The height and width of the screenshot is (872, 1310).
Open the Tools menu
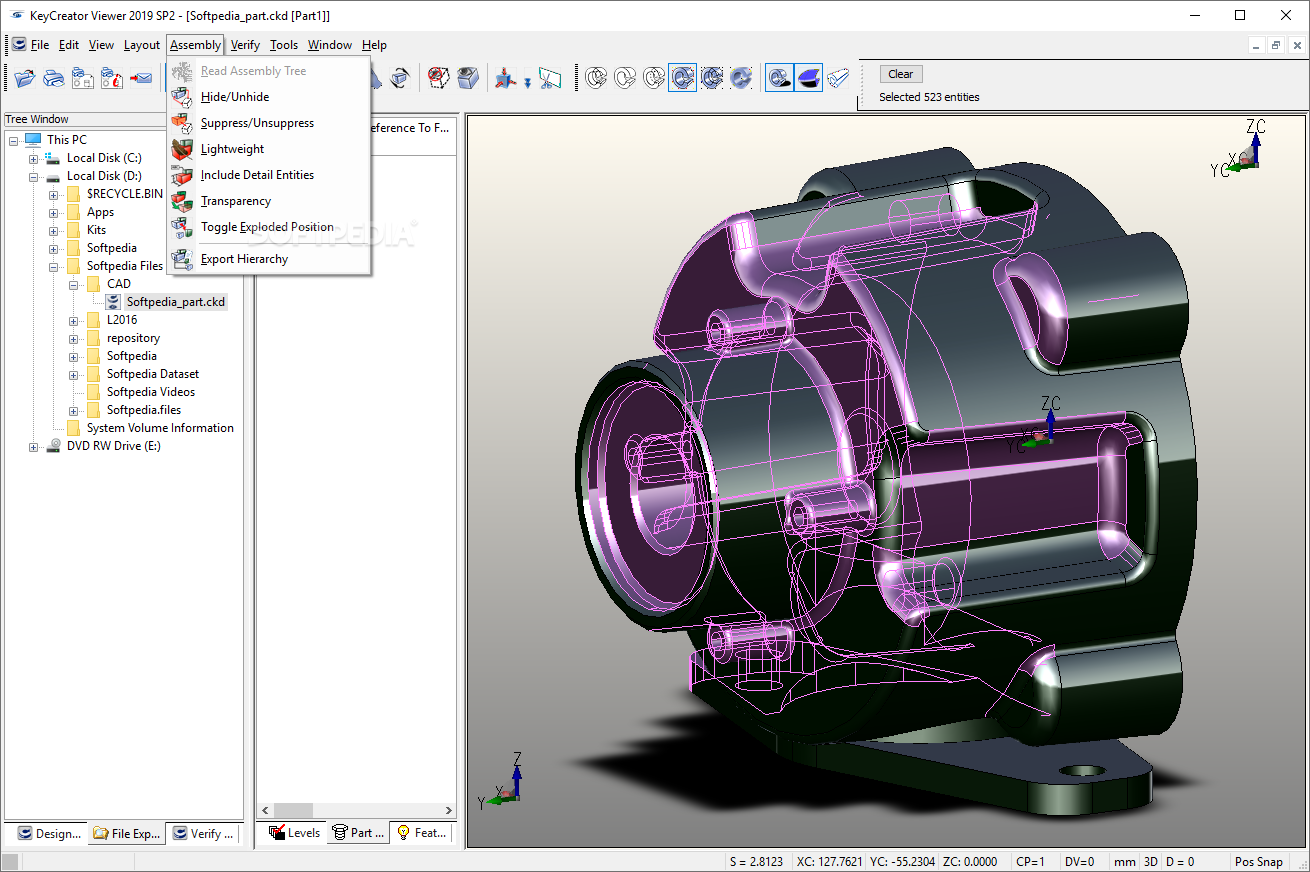coord(284,45)
